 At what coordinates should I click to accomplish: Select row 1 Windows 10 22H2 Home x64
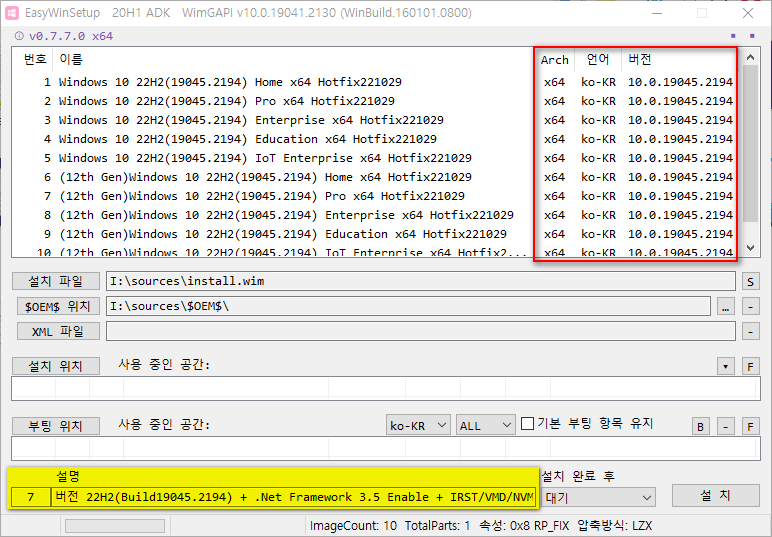tap(377, 82)
